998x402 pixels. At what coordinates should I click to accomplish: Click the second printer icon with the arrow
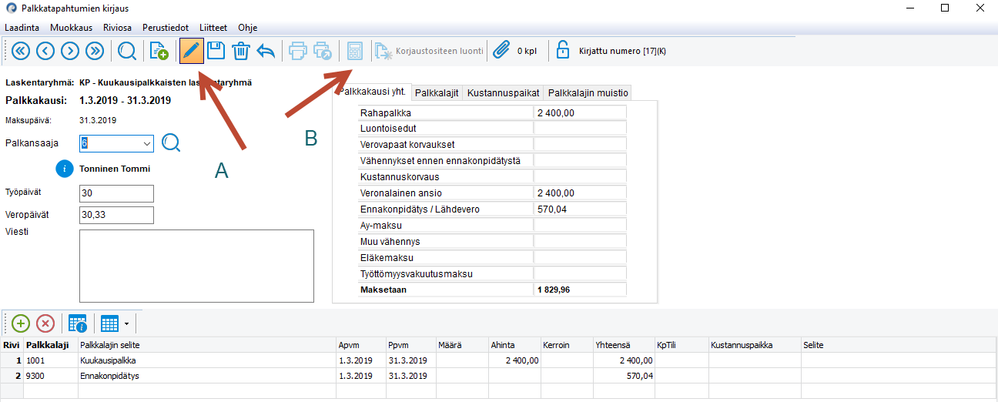coord(323,51)
